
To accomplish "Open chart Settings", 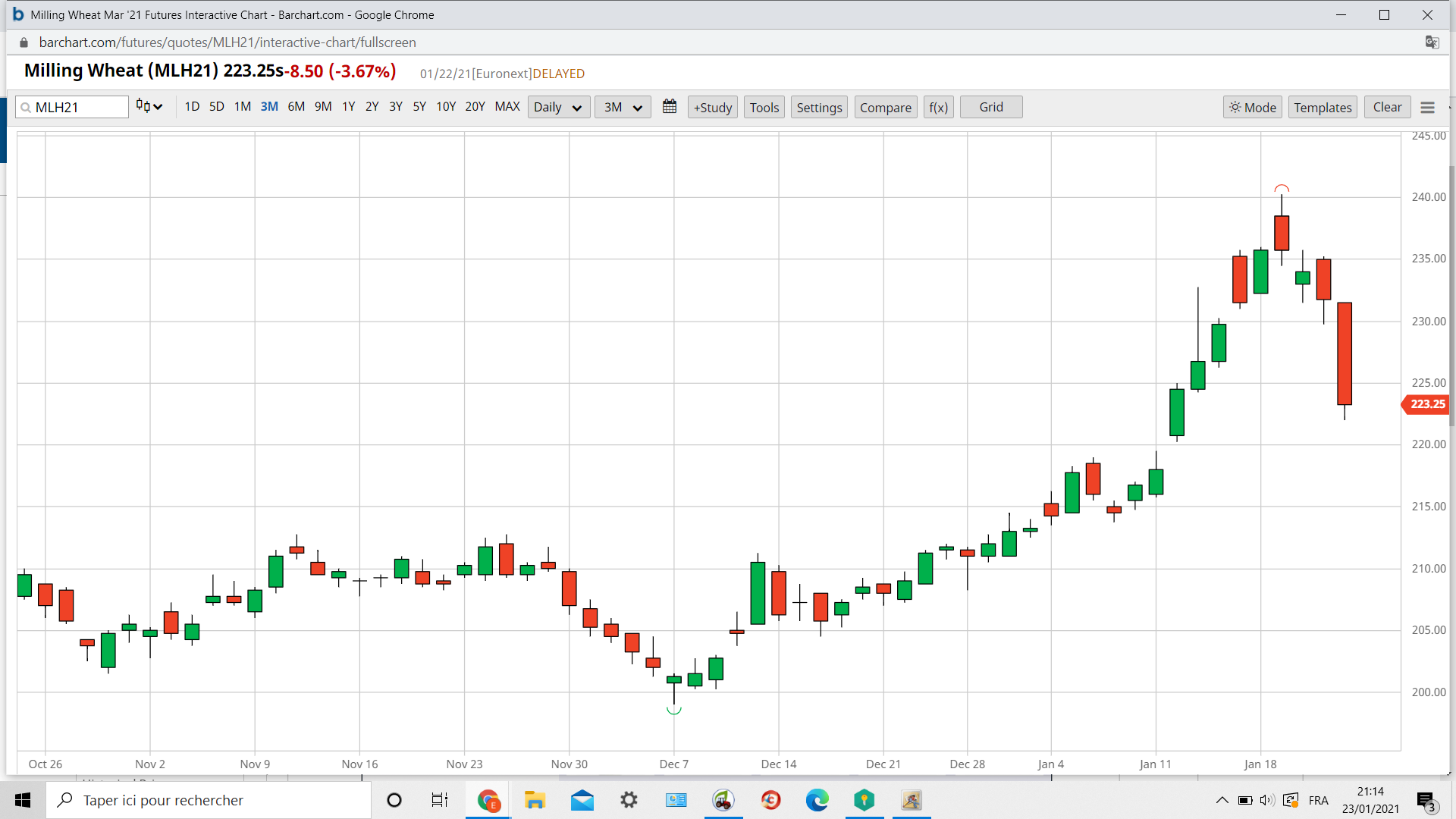I will point(819,107).
